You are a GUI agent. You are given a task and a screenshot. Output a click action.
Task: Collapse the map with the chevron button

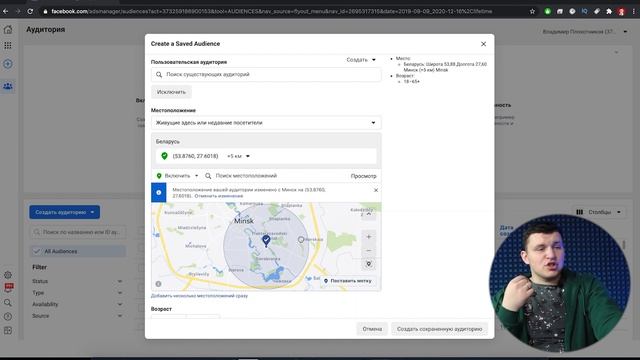pyautogui.click(x=369, y=214)
